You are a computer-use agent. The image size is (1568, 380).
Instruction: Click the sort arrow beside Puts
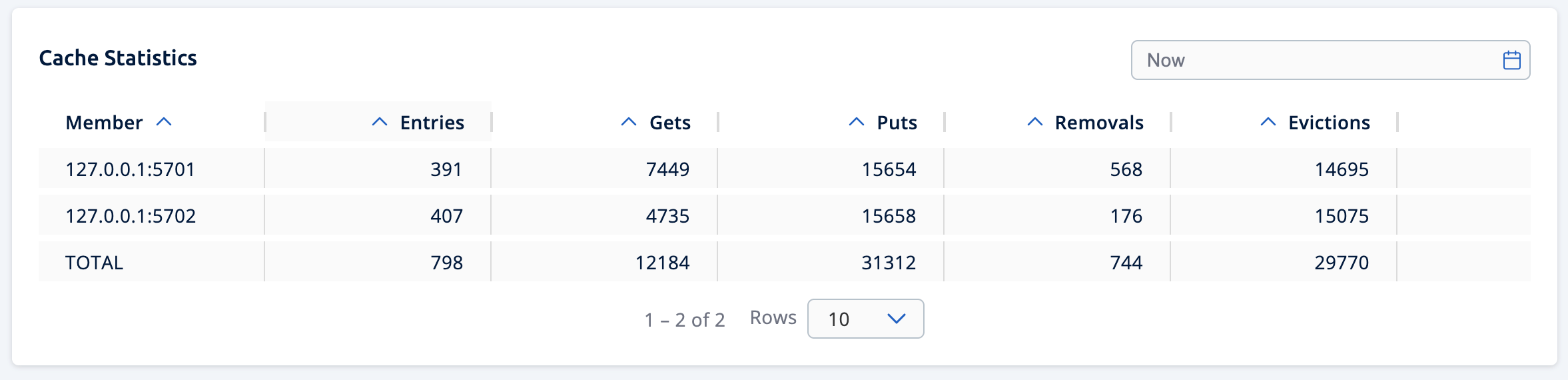click(x=857, y=122)
